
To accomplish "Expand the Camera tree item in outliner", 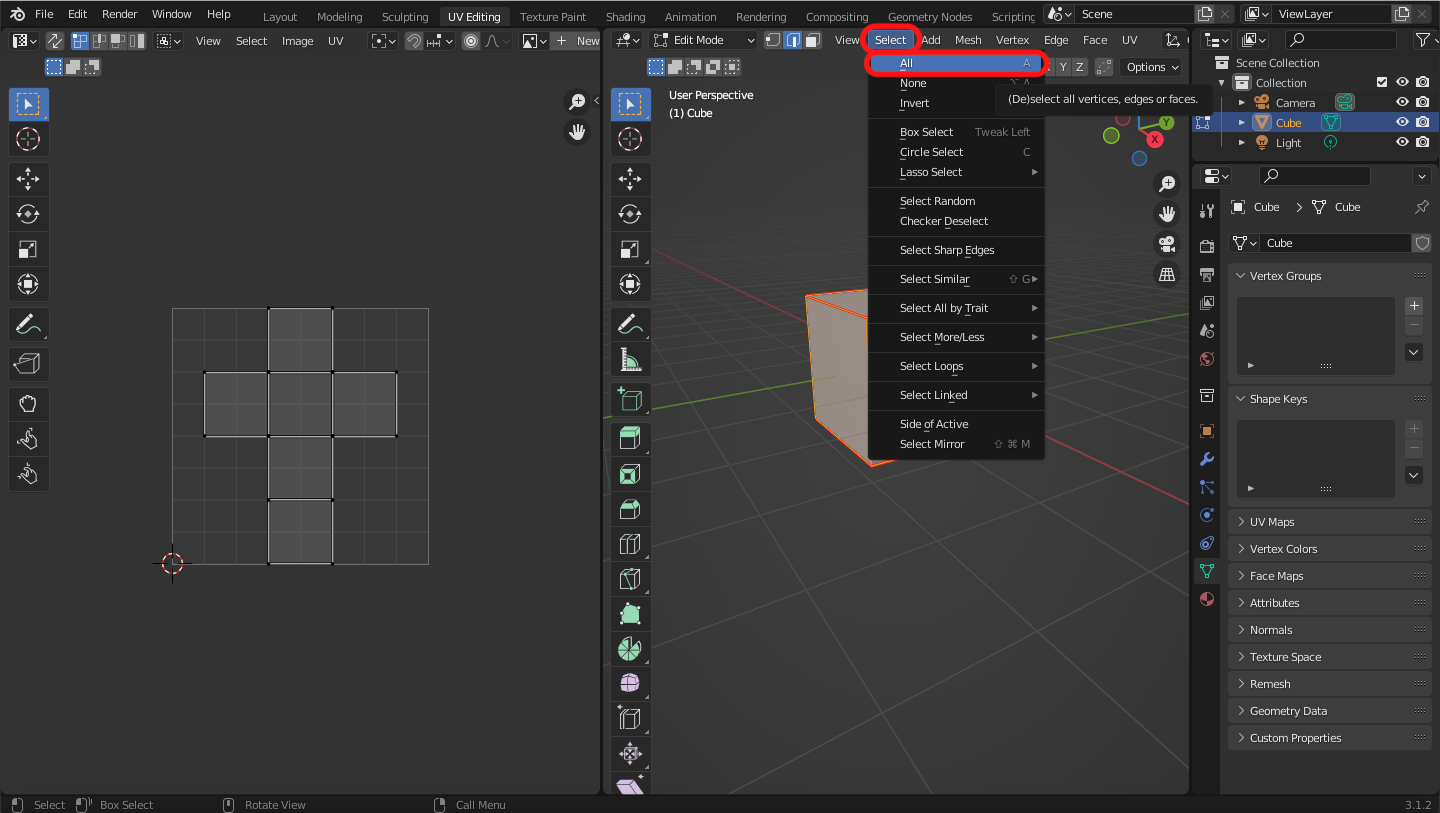I will (x=1242, y=103).
